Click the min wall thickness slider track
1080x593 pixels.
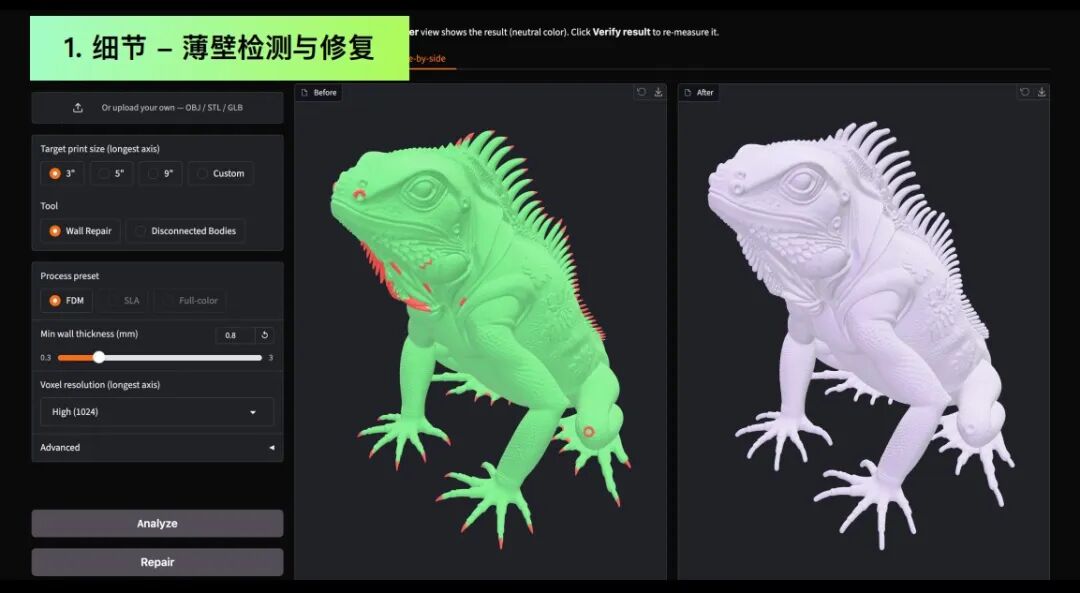point(160,357)
